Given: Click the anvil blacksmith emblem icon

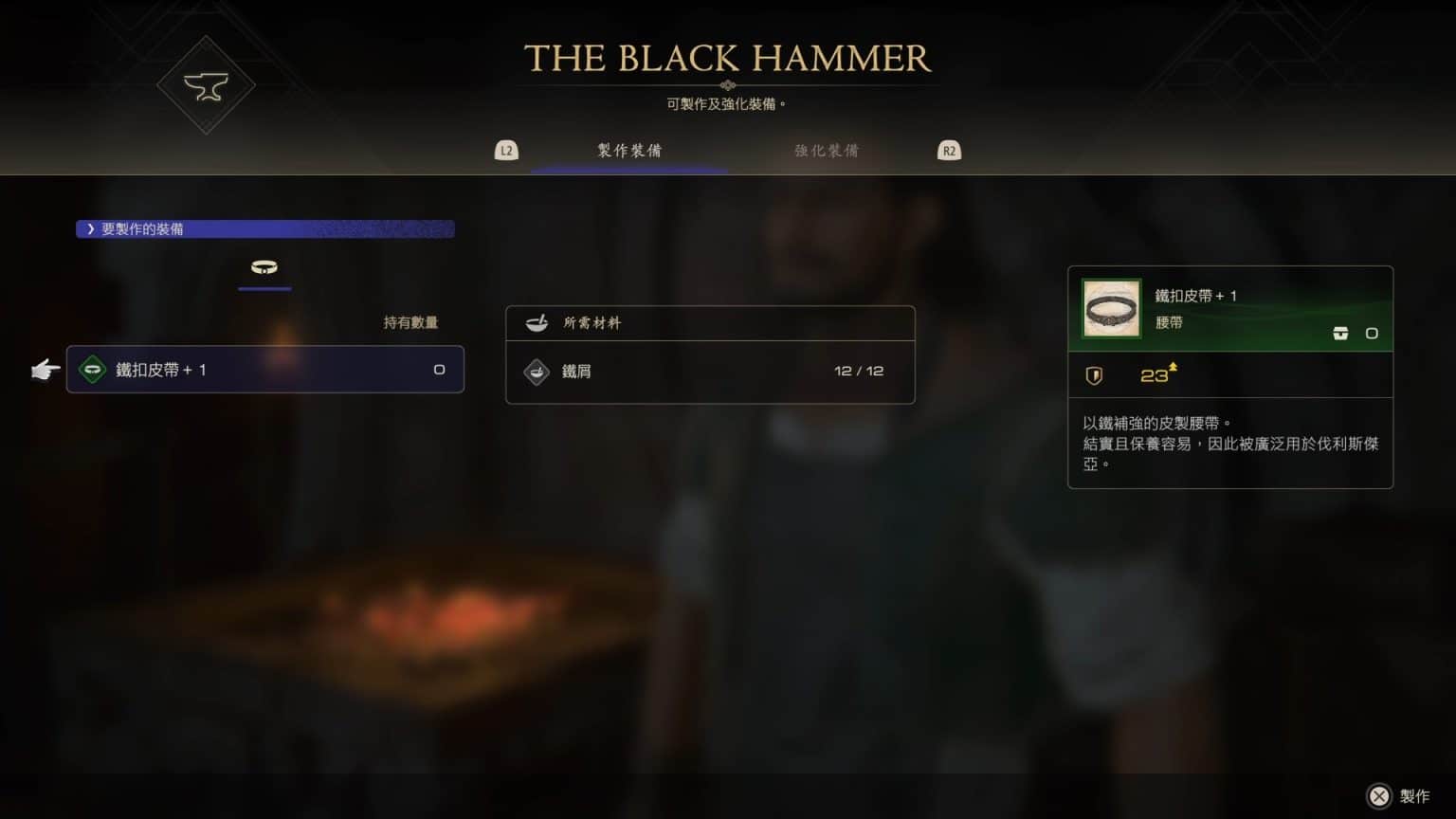Looking at the screenshot, I should point(206,86).
